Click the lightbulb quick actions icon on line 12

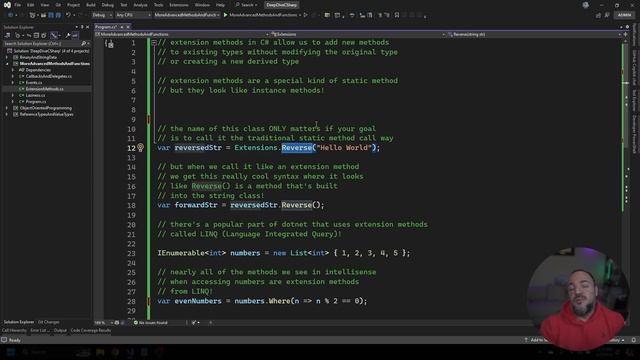[140, 147]
